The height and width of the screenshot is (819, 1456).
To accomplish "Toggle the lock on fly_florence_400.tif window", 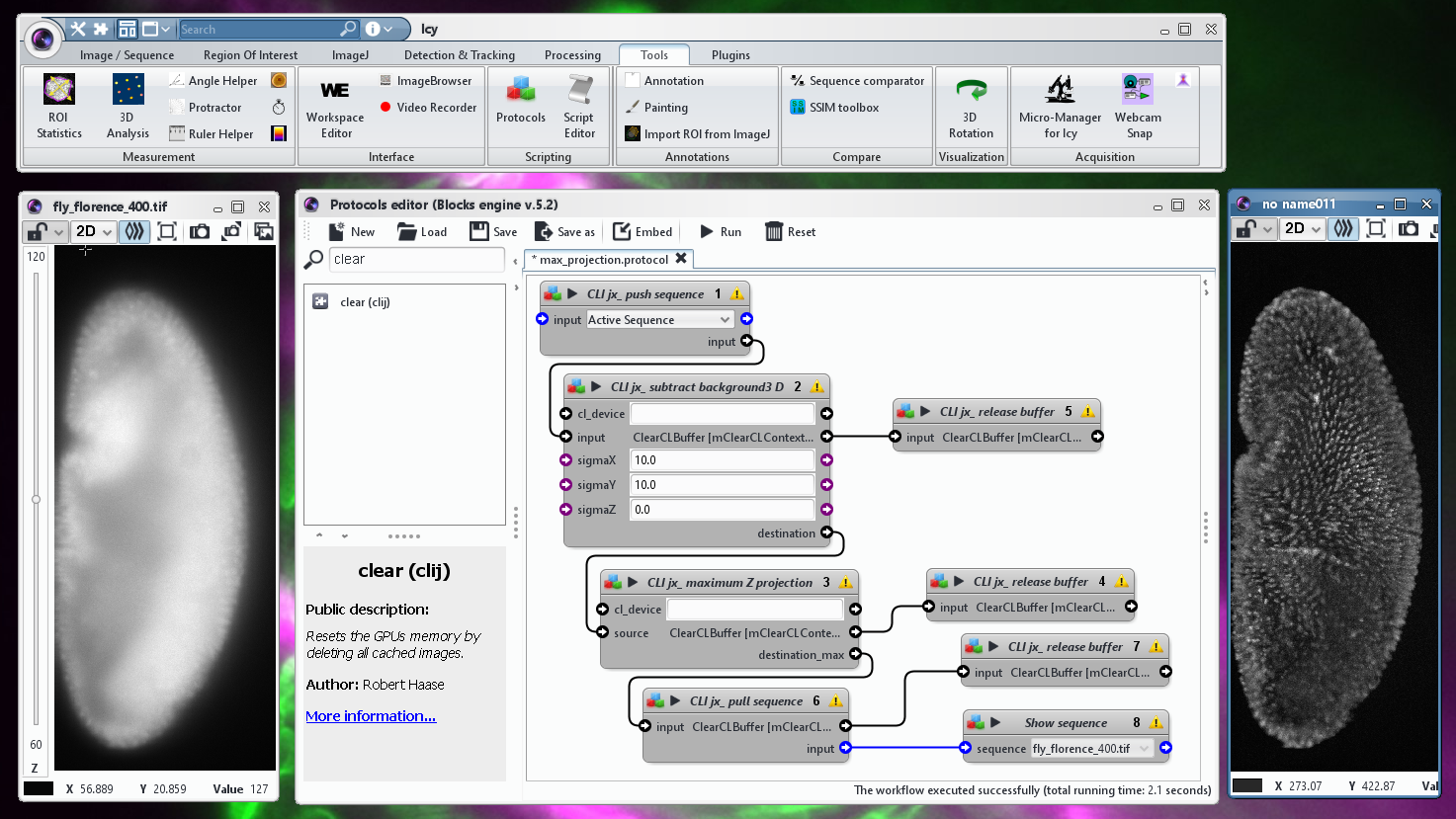I will (x=35, y=229).
